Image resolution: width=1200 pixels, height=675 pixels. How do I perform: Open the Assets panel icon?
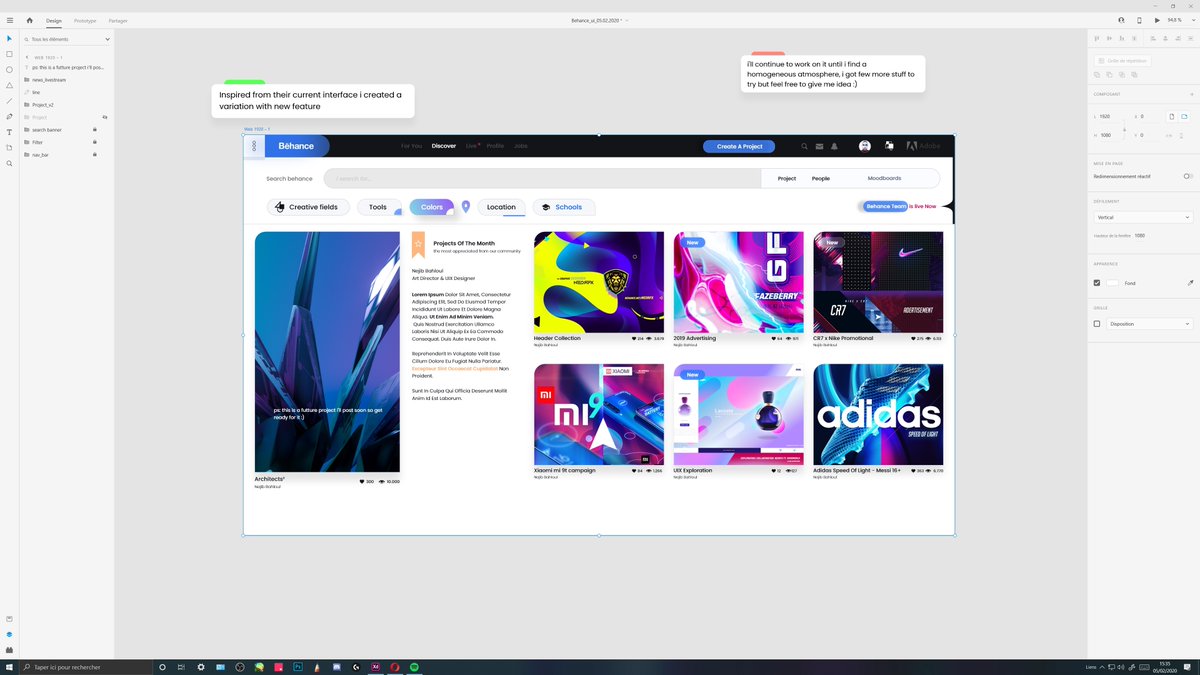[x=9, y=618]
